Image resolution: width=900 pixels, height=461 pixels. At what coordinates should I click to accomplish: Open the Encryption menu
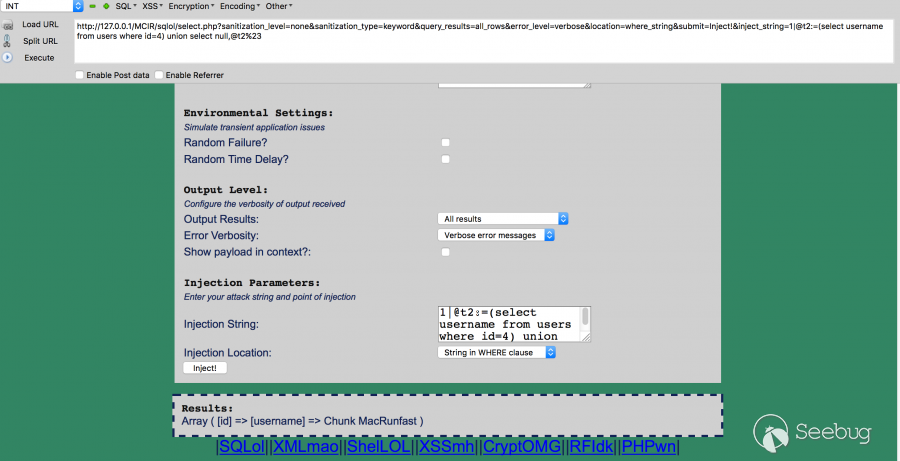[191, 6]
